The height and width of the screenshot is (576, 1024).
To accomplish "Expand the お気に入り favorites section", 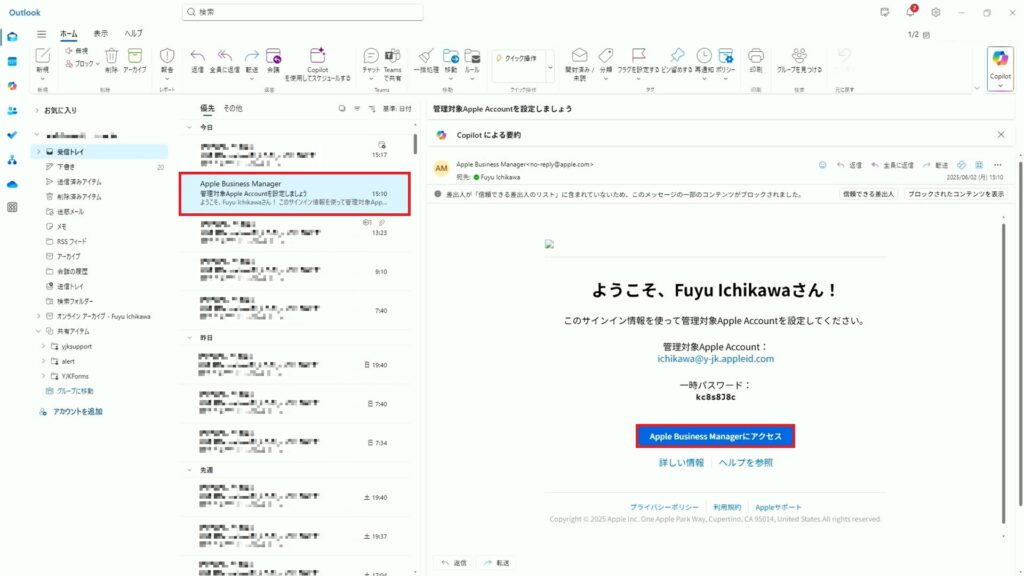I will (x=37, y=110).
